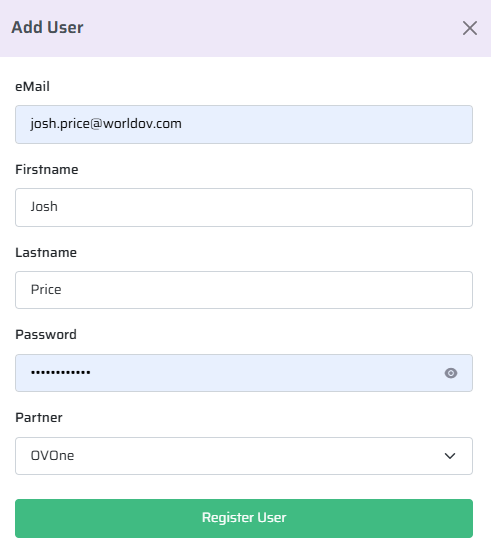
Task: Click the josh.price@worldov.com address text
Action: [106, 124]
